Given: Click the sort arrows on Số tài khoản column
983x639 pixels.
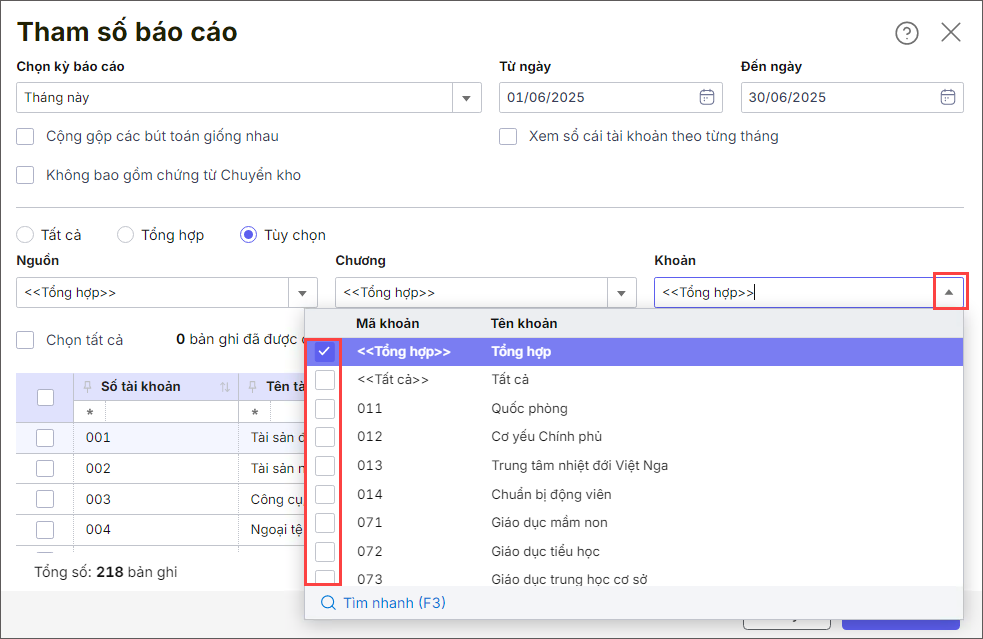Looking at the screenshot, I should pos(225,387).
